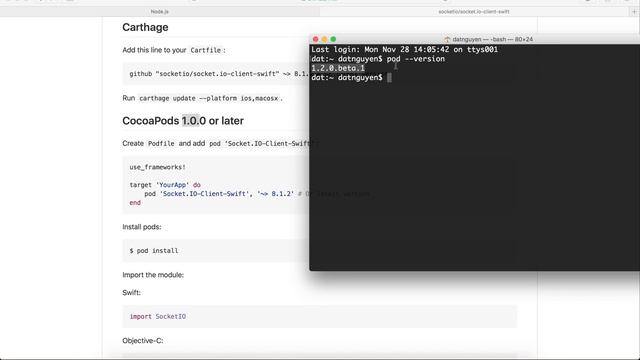This screenshot has height=360, width=640.
Task: Click the 'import SocketIO' code snippet
Action: pyautogui.click(x=158, y=316)
